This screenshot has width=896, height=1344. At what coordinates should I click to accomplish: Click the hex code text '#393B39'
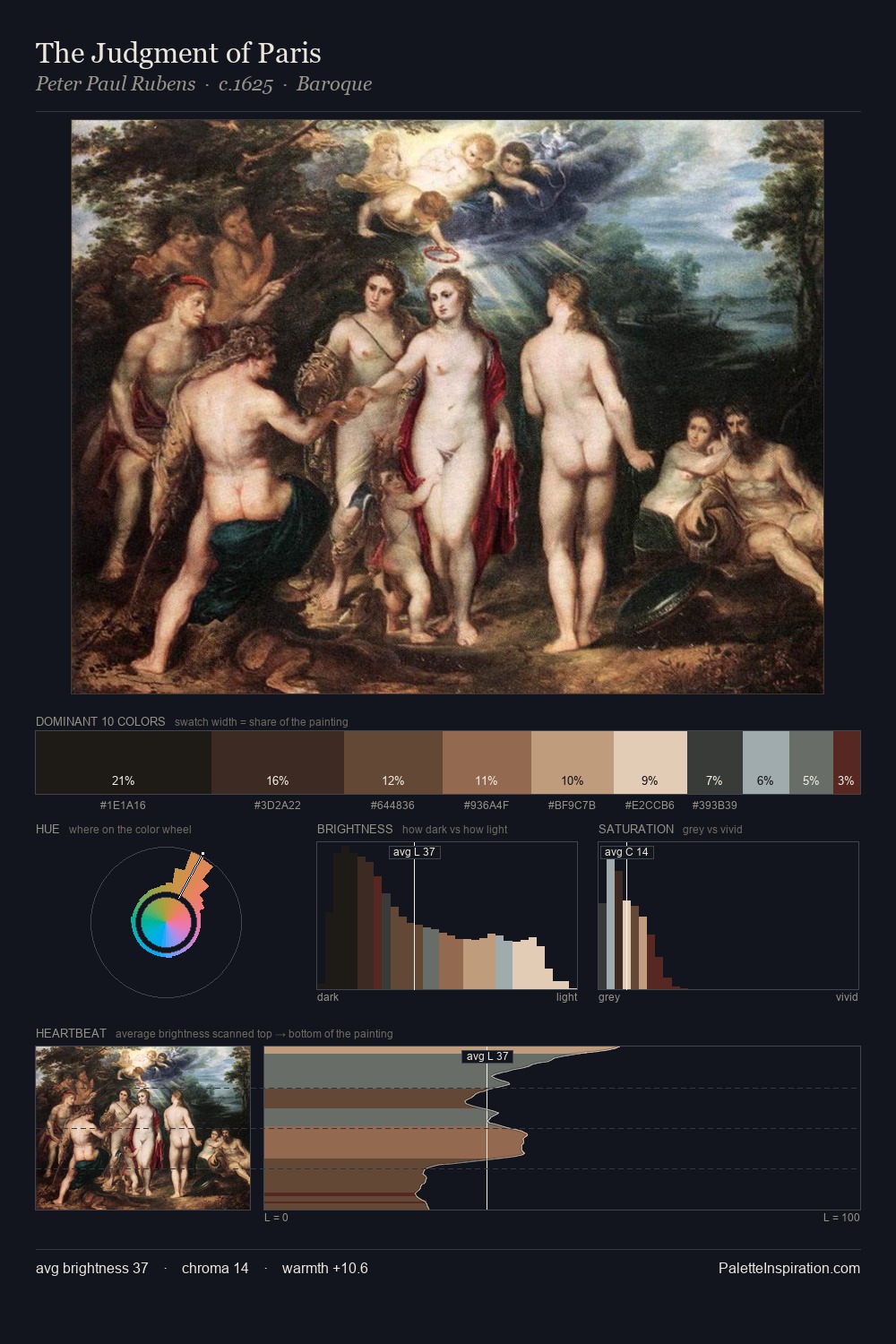pos(714,806)
